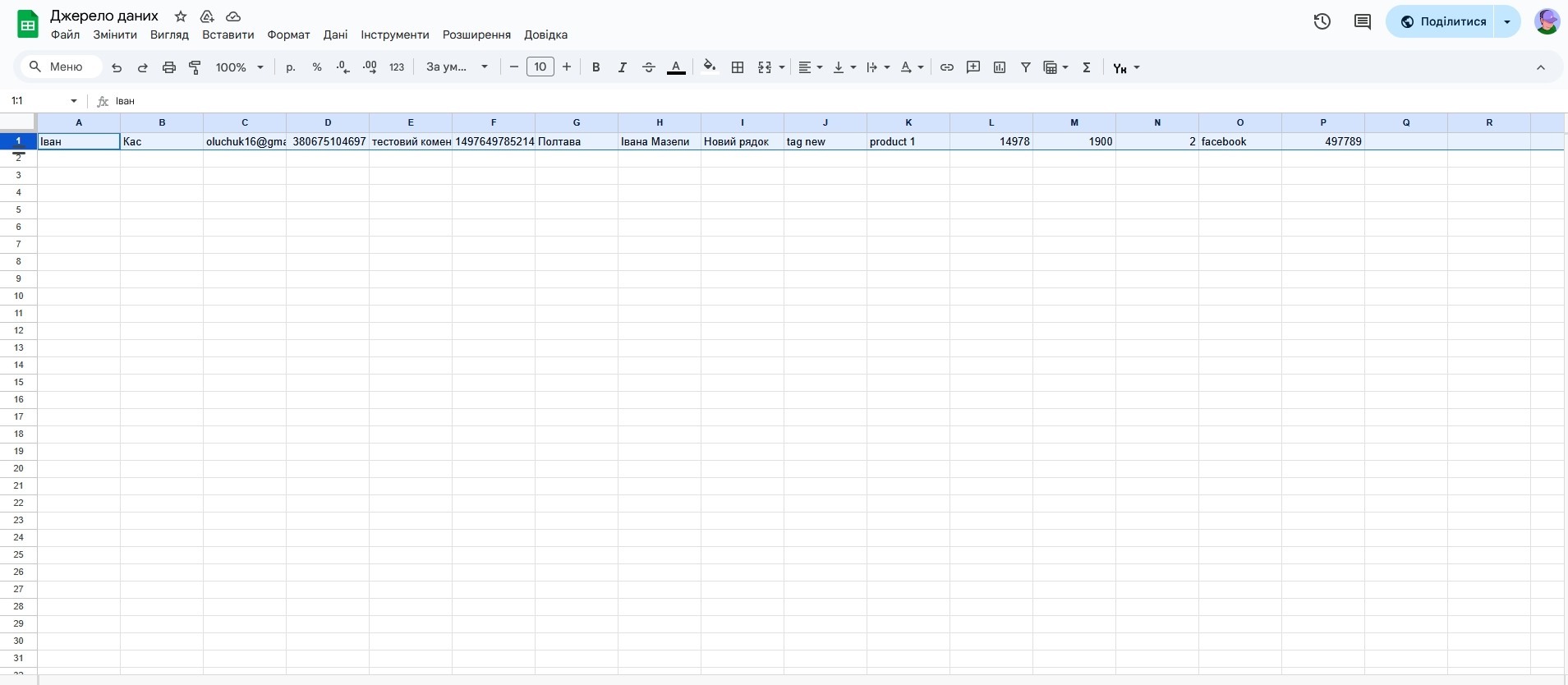Image resolution: width=1568 pixels, height=685 pixels.
Task: Open the Дані menu
Action: (335, 34)
